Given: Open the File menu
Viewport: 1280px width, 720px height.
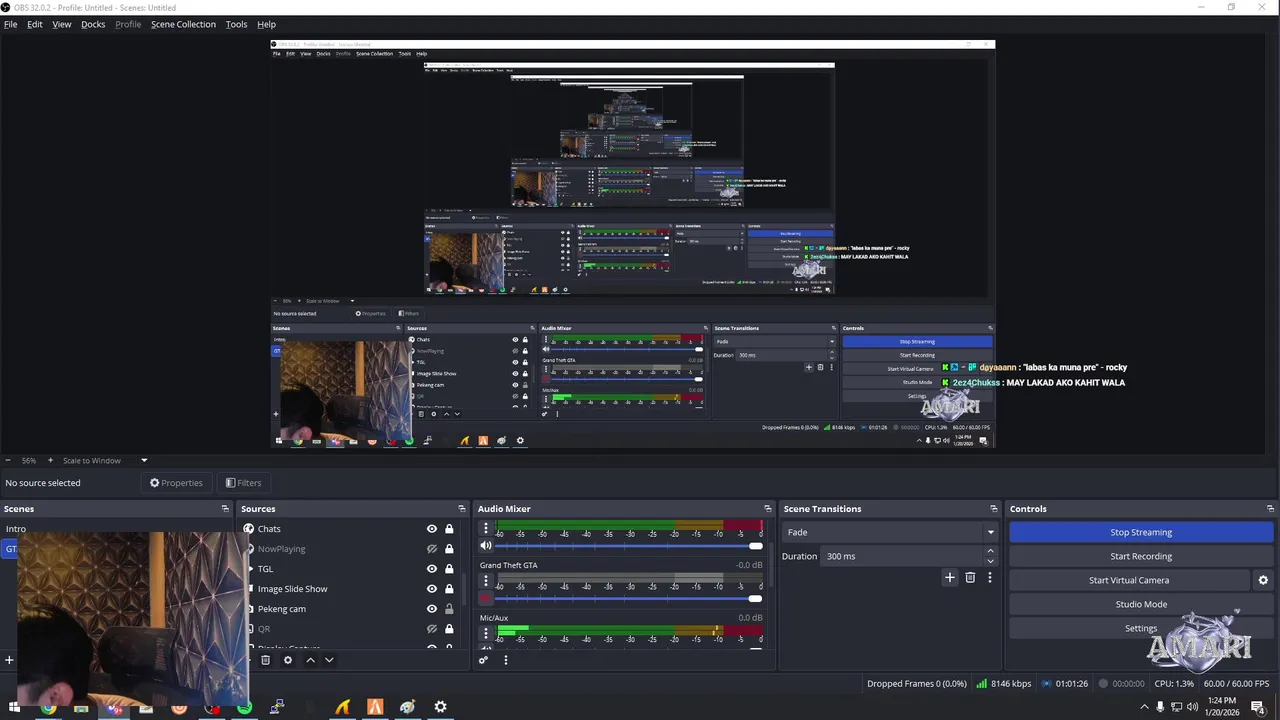Looking at the screenshot, I should pyautogui.click(x=10, y=24).
